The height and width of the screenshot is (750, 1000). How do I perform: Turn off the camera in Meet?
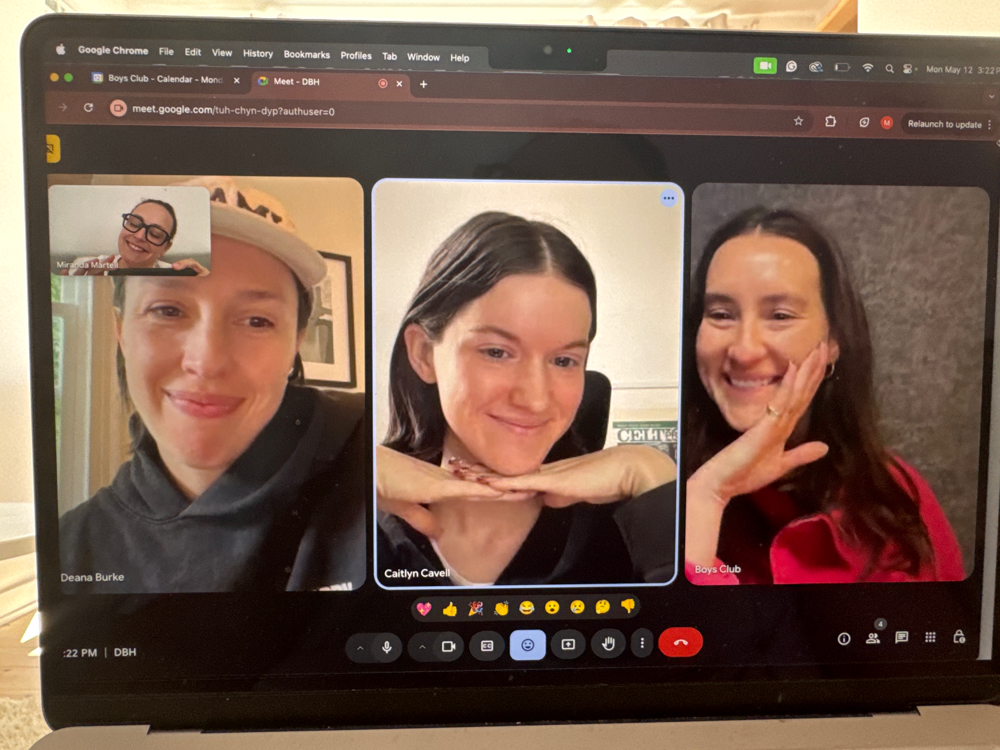448,647
